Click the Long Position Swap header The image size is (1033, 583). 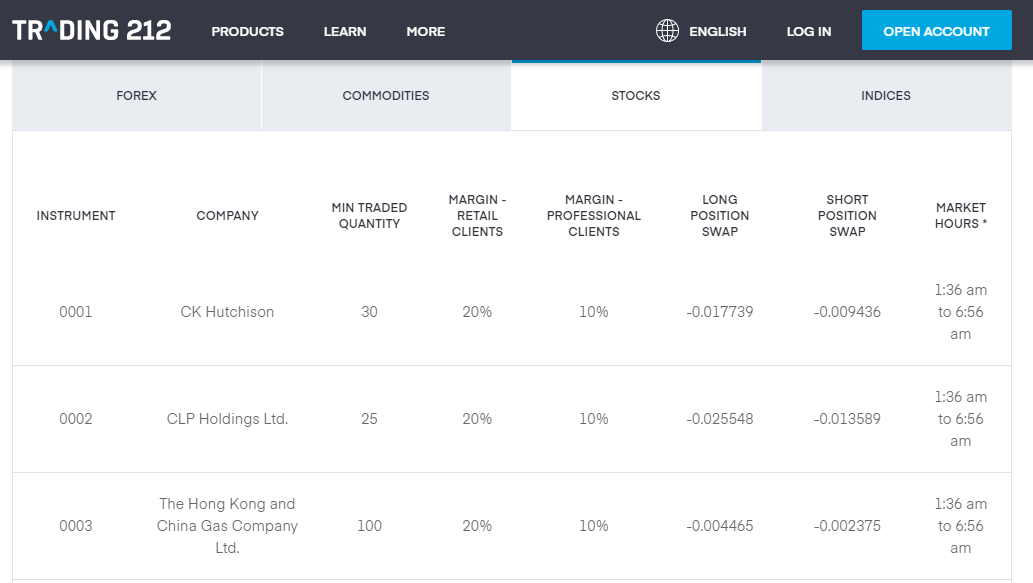[719, 216]
